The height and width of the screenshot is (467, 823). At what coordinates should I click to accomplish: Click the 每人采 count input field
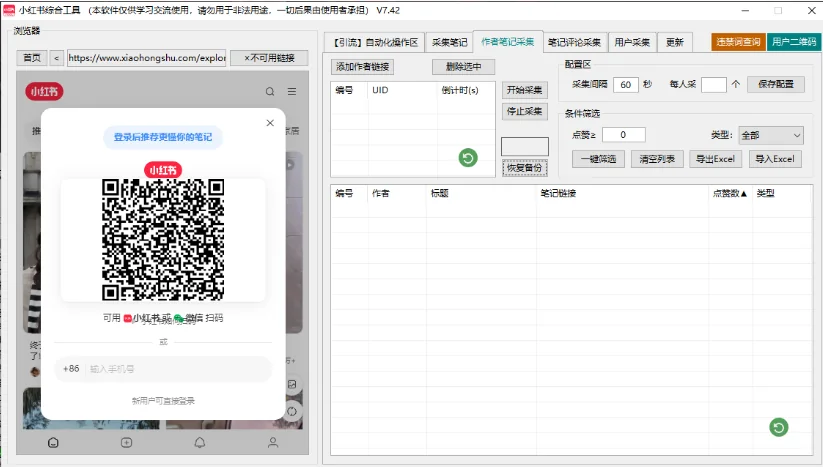coord(714,84)
